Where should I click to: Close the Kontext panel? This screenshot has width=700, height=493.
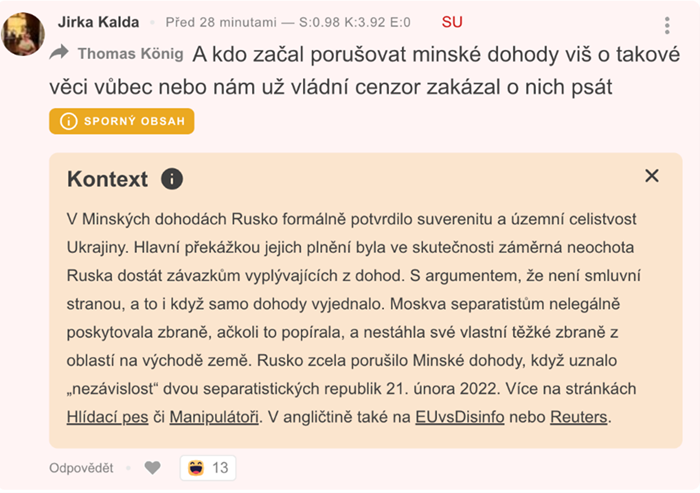tap(652, 176)
